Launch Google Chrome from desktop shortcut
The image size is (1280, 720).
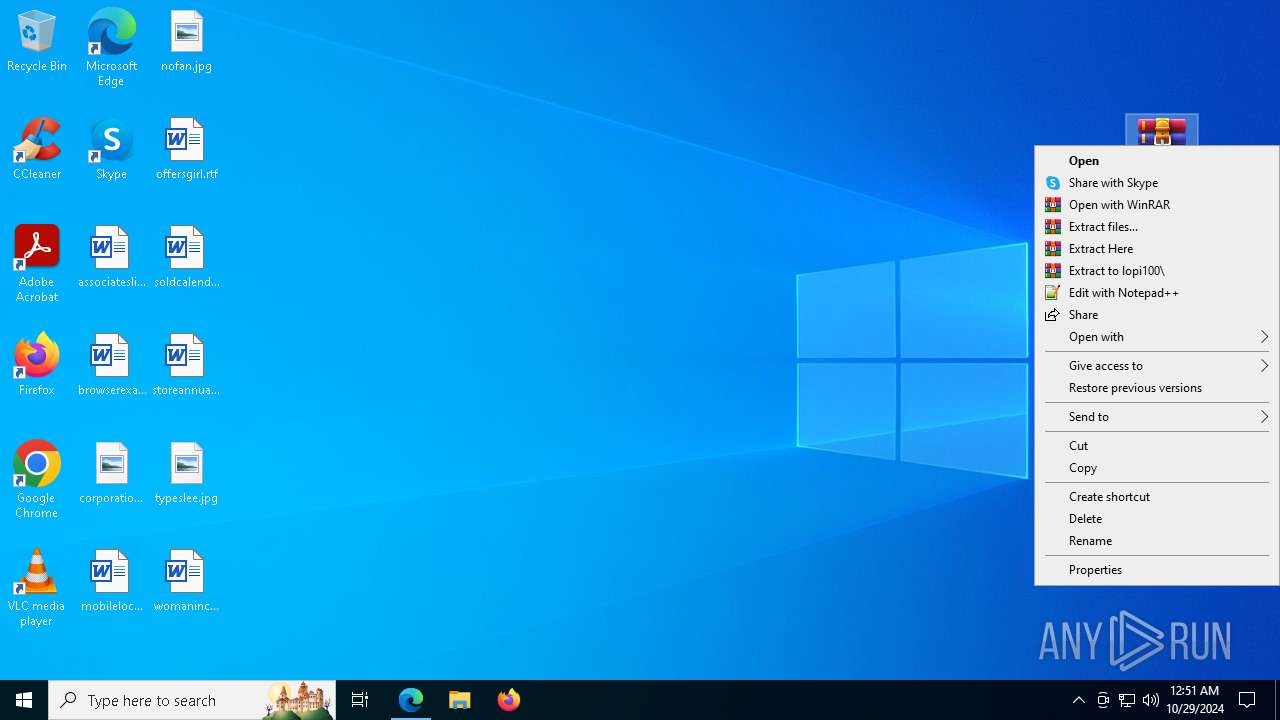point(37,481)
